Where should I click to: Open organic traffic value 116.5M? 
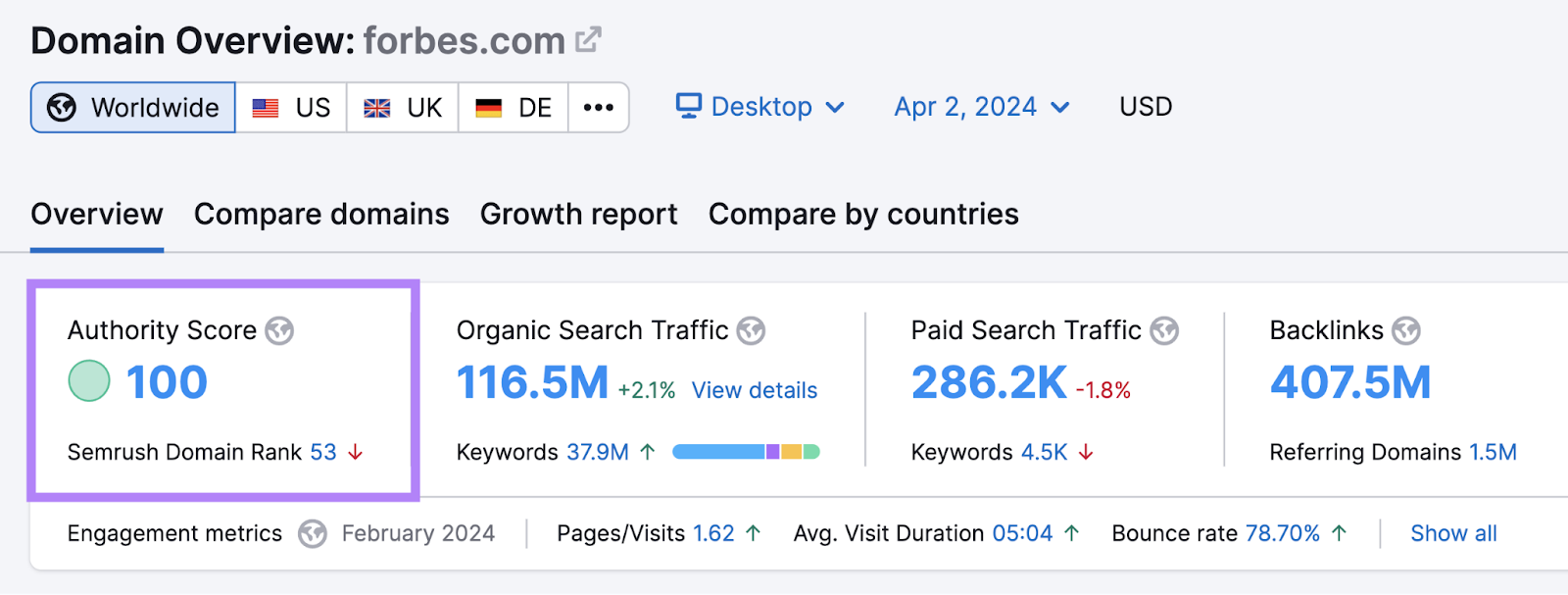tap(532, 382)
